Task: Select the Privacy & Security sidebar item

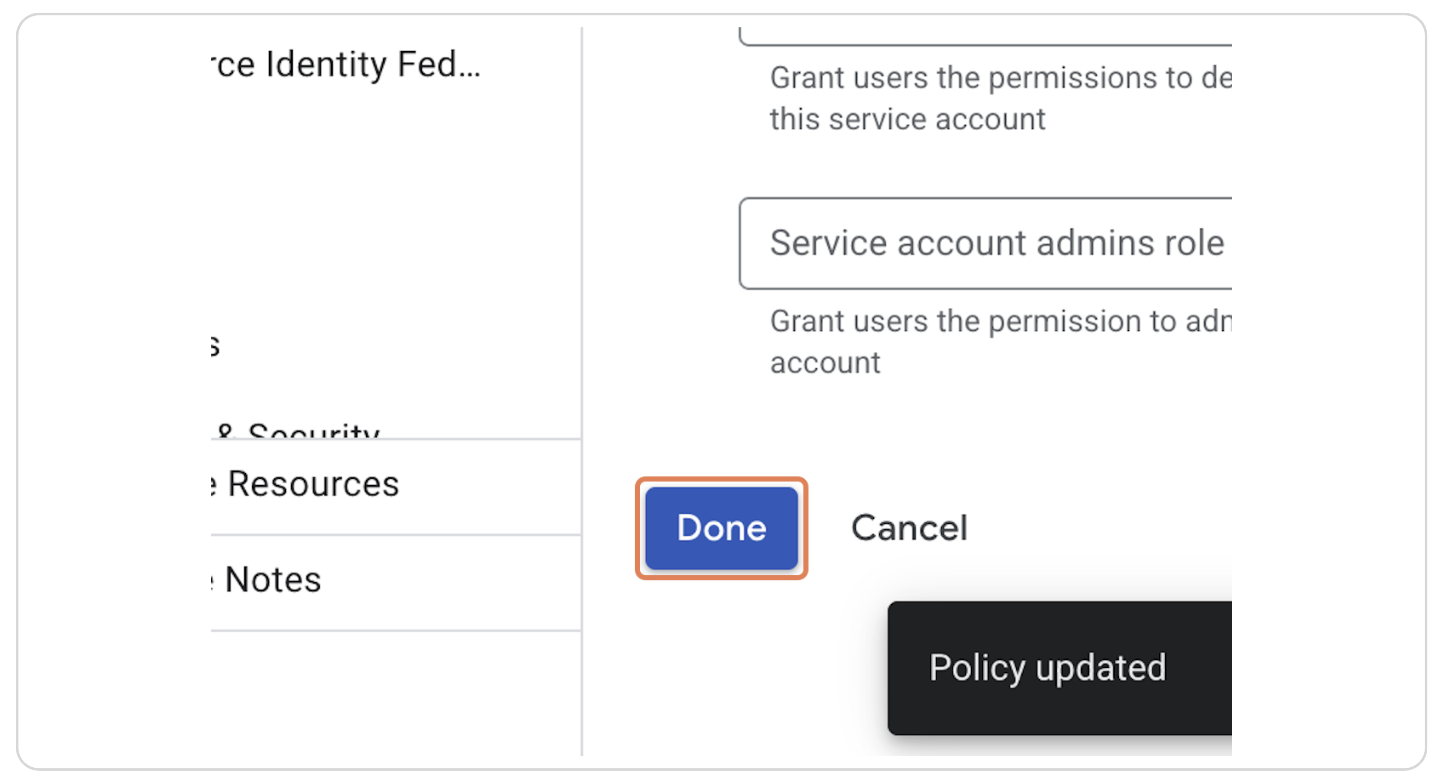Action: click(x=297, y=432)
